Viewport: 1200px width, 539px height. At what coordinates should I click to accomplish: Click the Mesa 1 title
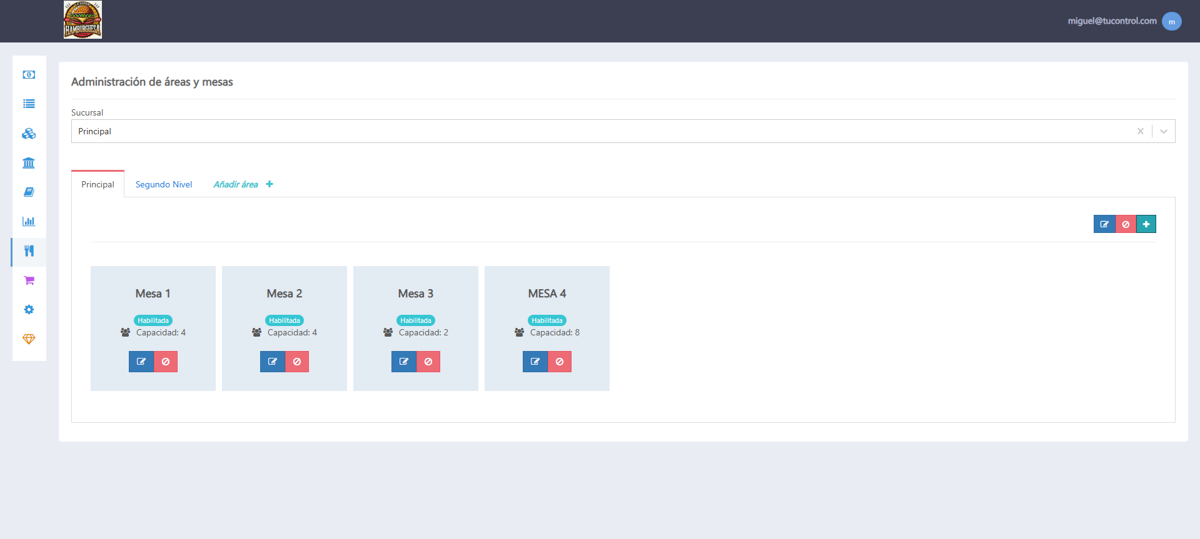pos(153,294)
